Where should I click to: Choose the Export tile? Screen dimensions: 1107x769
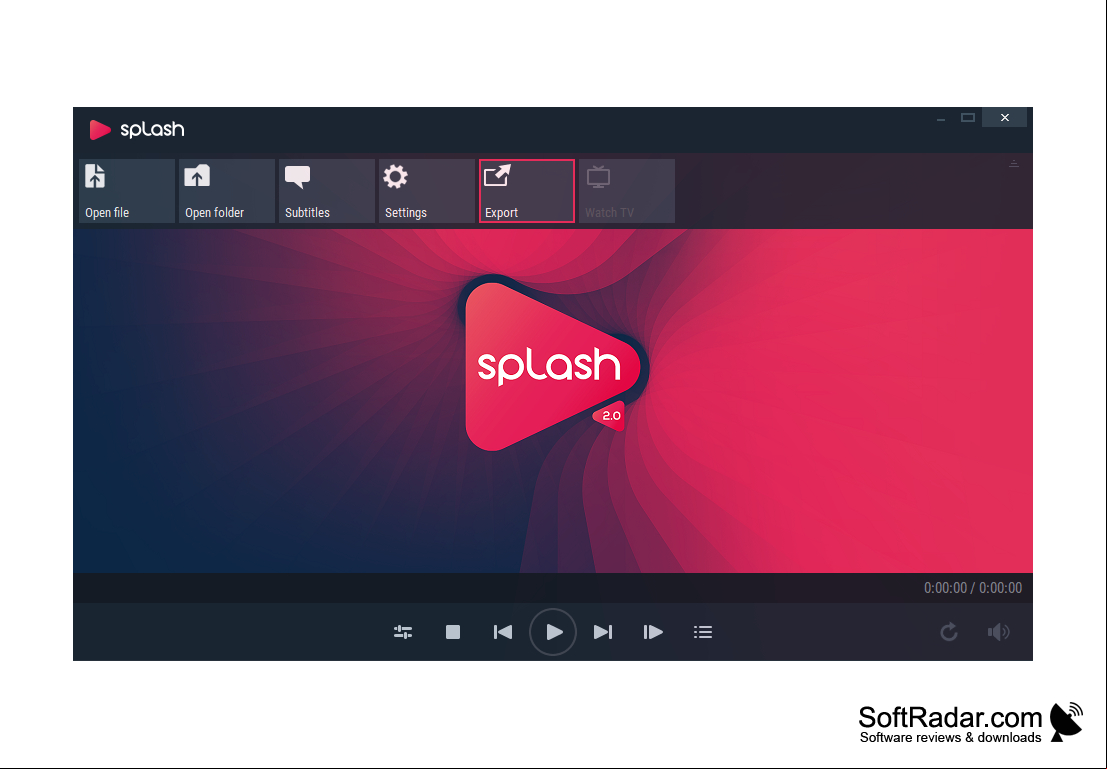point(527,191)
